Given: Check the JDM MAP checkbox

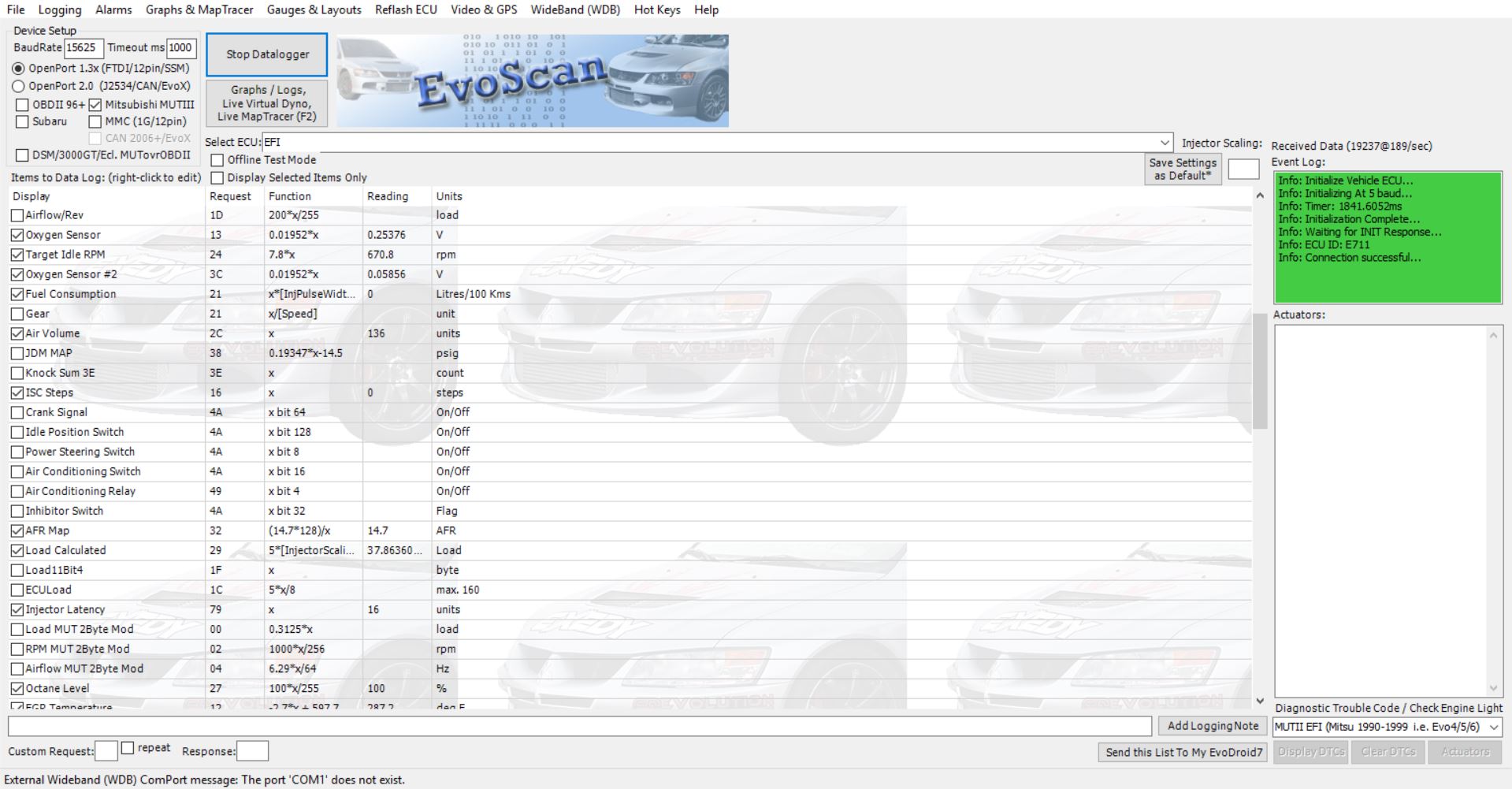Looking at the screenshot, I should click(17, 353).
